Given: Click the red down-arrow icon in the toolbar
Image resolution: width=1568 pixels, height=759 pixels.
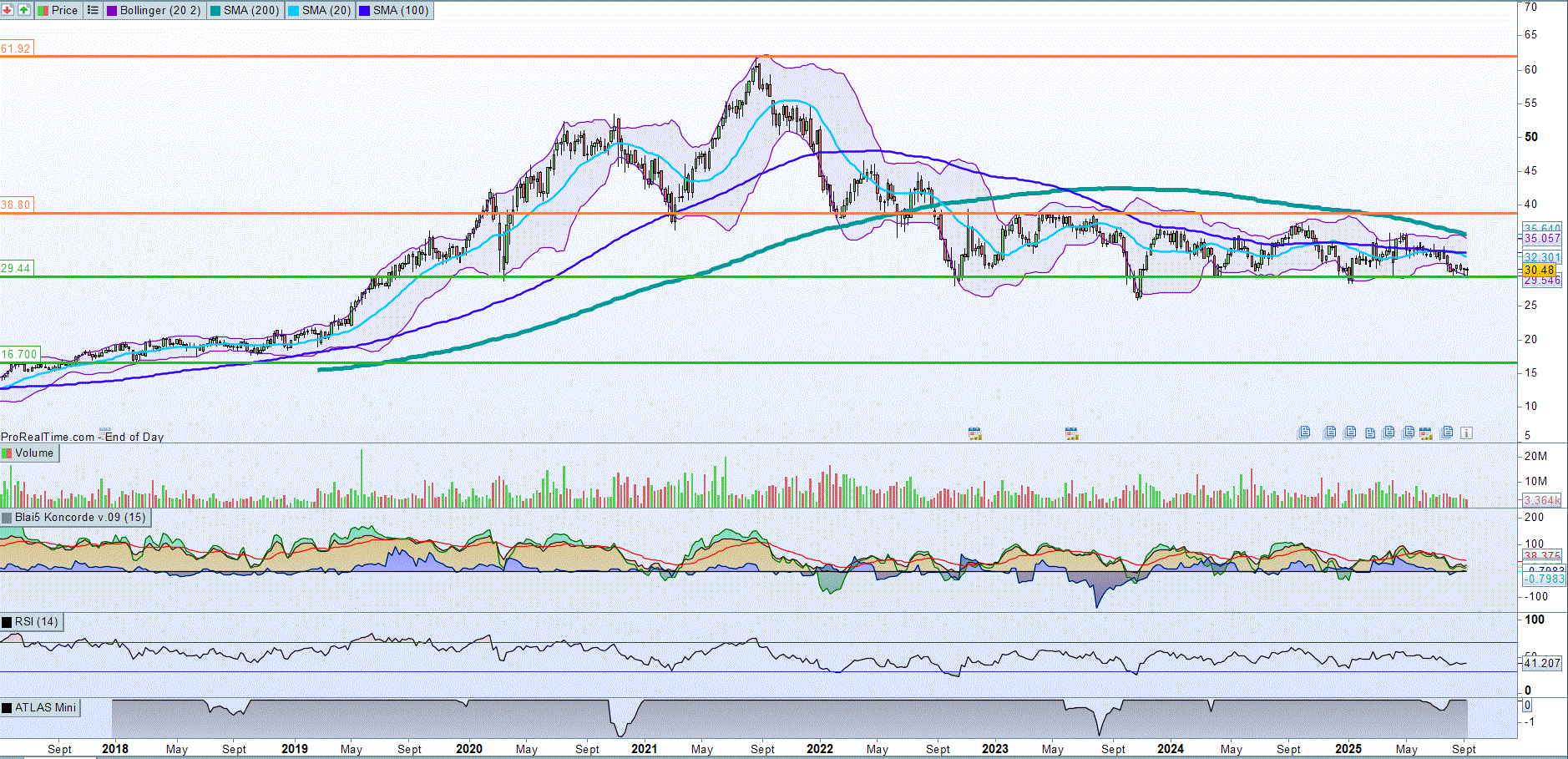Looking at the screenshot, I should pos(8,10).
